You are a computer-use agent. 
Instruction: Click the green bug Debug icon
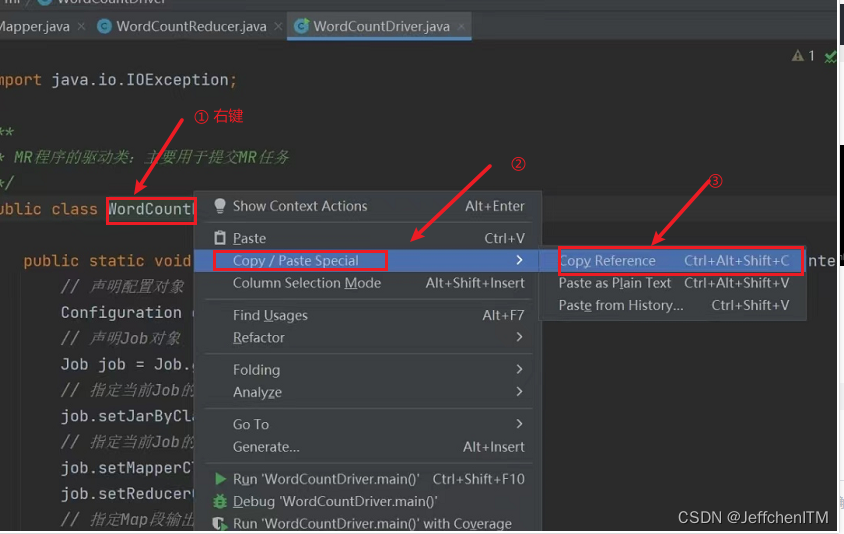coord(220,501)
